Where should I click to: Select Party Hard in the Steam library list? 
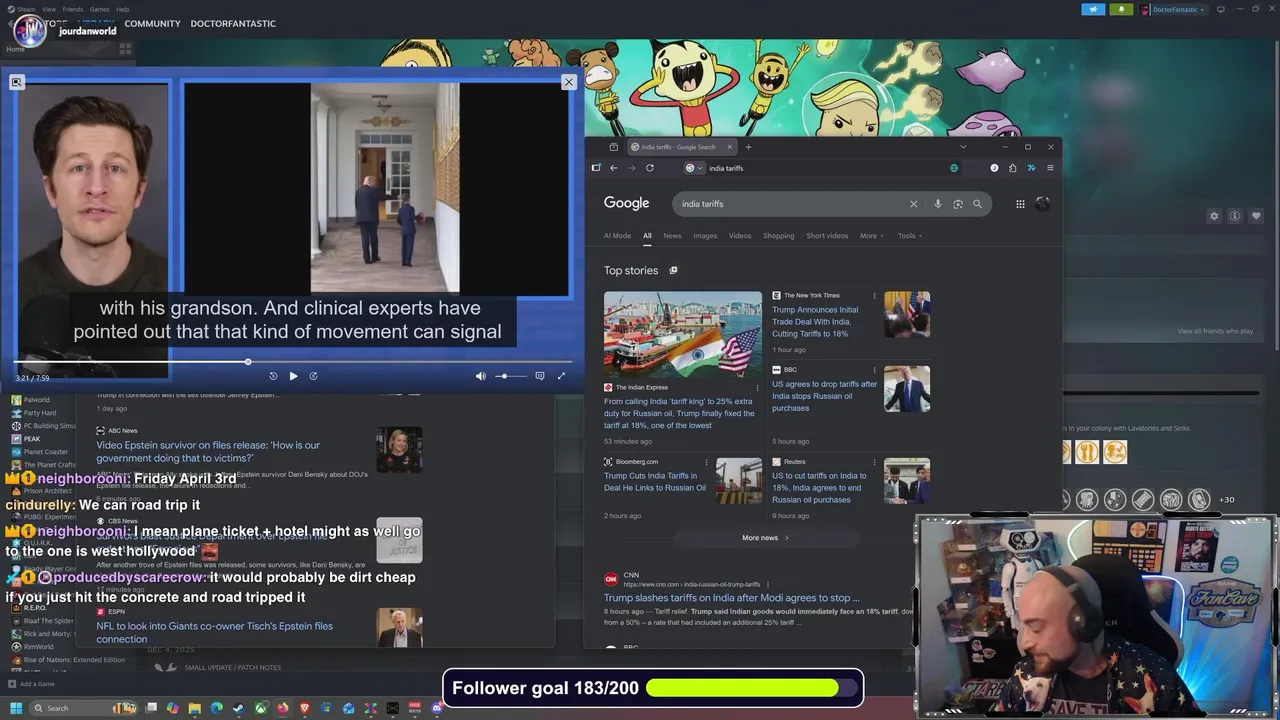40,413
